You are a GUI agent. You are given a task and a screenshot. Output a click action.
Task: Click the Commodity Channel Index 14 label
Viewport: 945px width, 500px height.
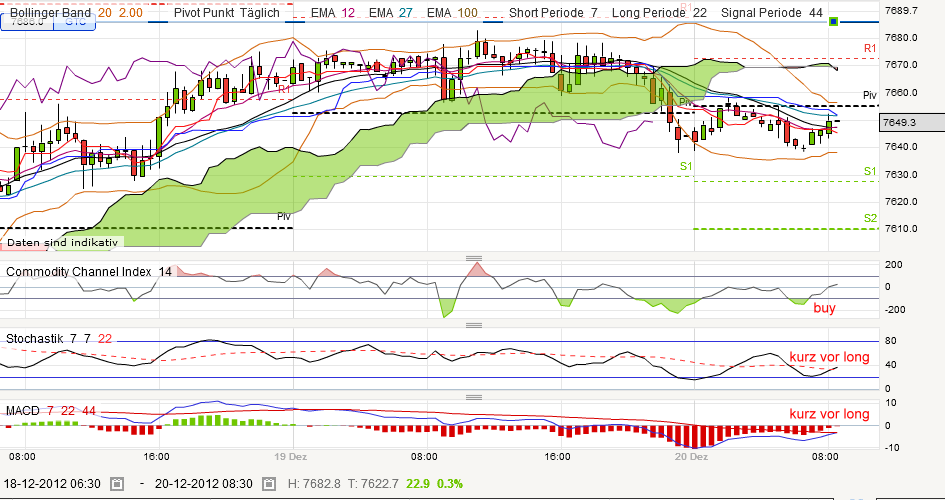coord(89,272)
